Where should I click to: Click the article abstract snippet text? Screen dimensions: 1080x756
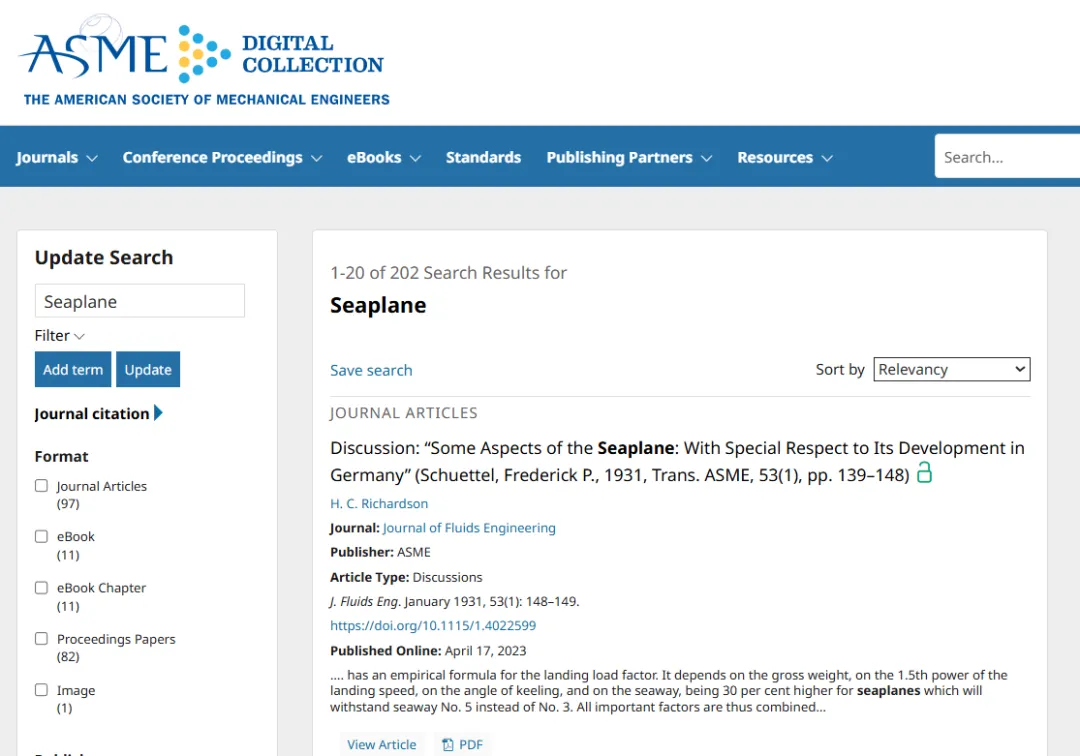669,691
